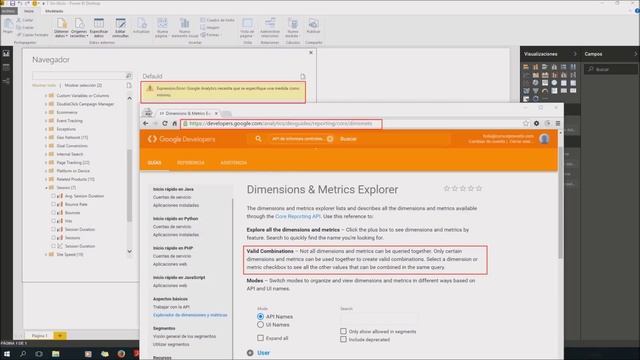Select the funnel visual in Visualizaciones
640x360 pixels.
pyautogui.click(x=536, y=91)
